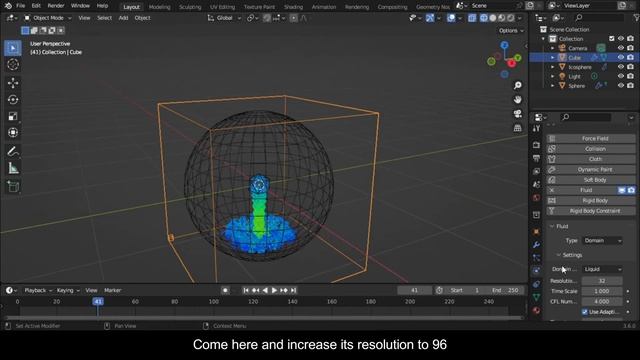The height and width of the screenshot is (360, 640).
Task: Switch perspective/orthographic grid icon
Action: (x=518, y=128)
